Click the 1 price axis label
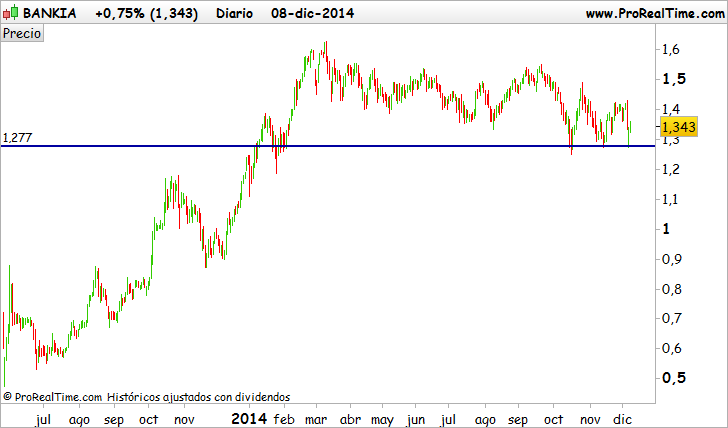 (666, 228)
